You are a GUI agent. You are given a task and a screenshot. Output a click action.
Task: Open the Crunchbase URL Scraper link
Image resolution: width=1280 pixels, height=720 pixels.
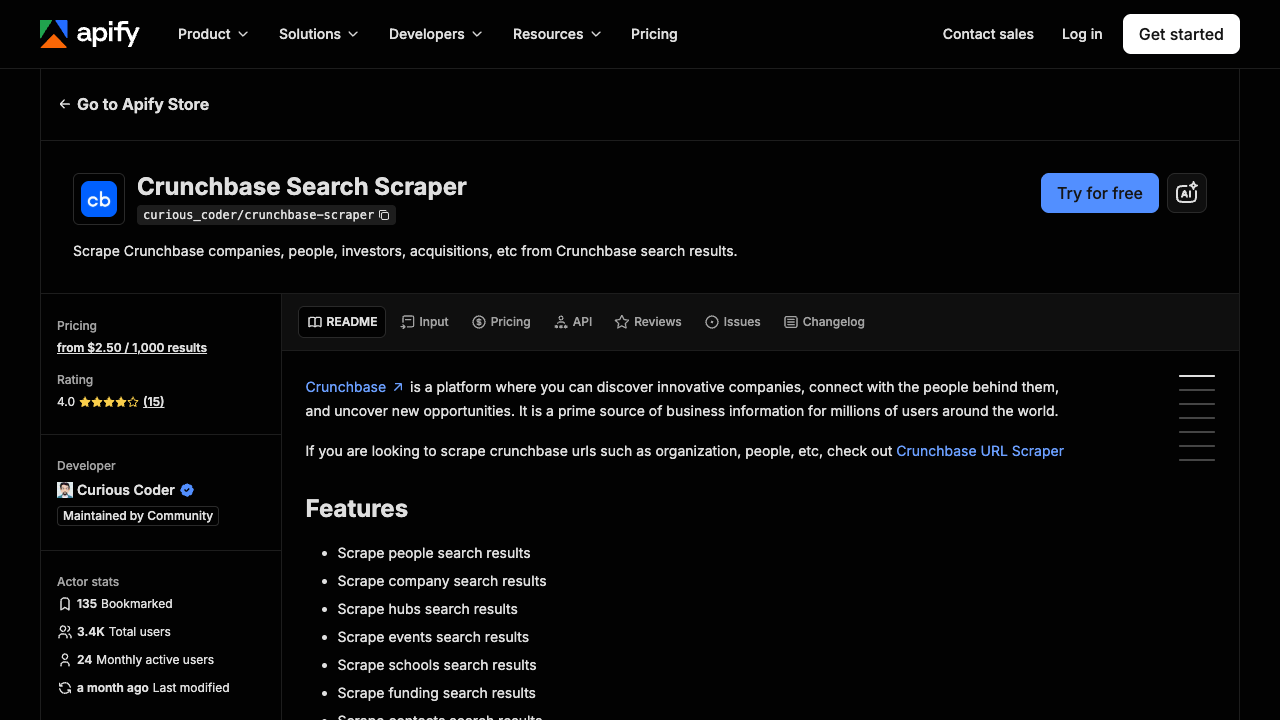pyautogui.click(x=980, y=451)
